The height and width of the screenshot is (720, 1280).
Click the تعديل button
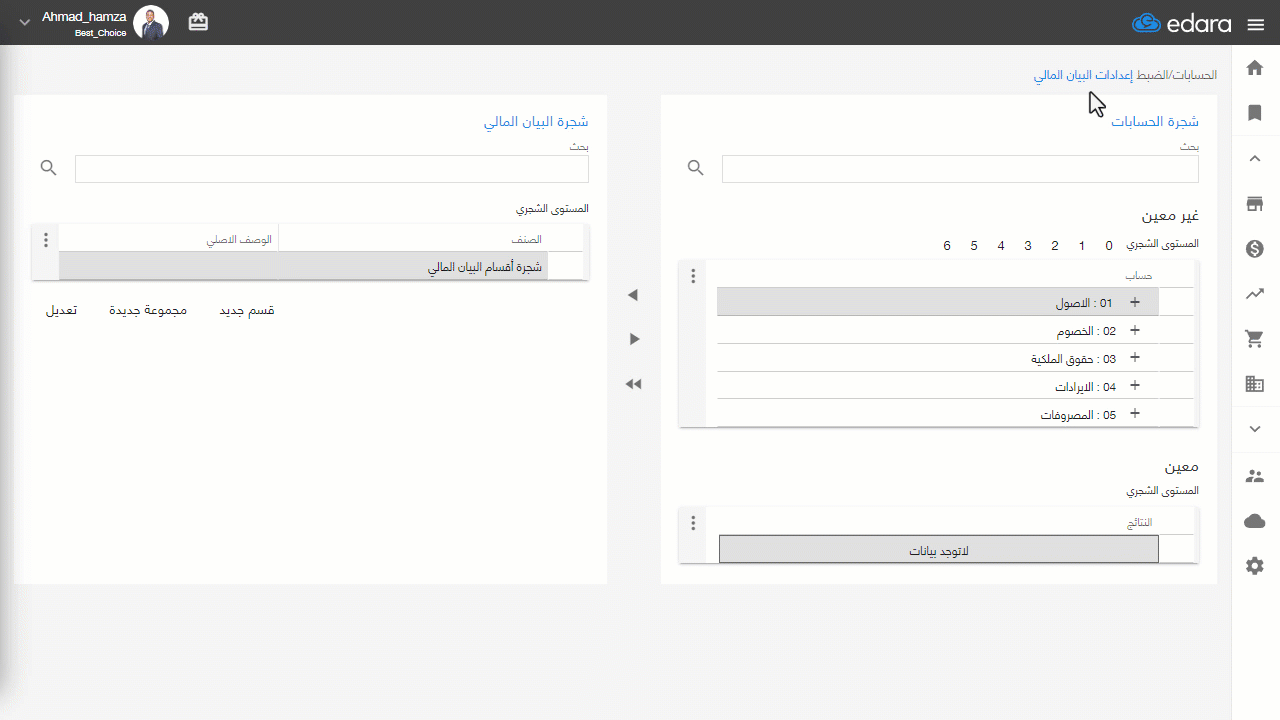point(61,311)
